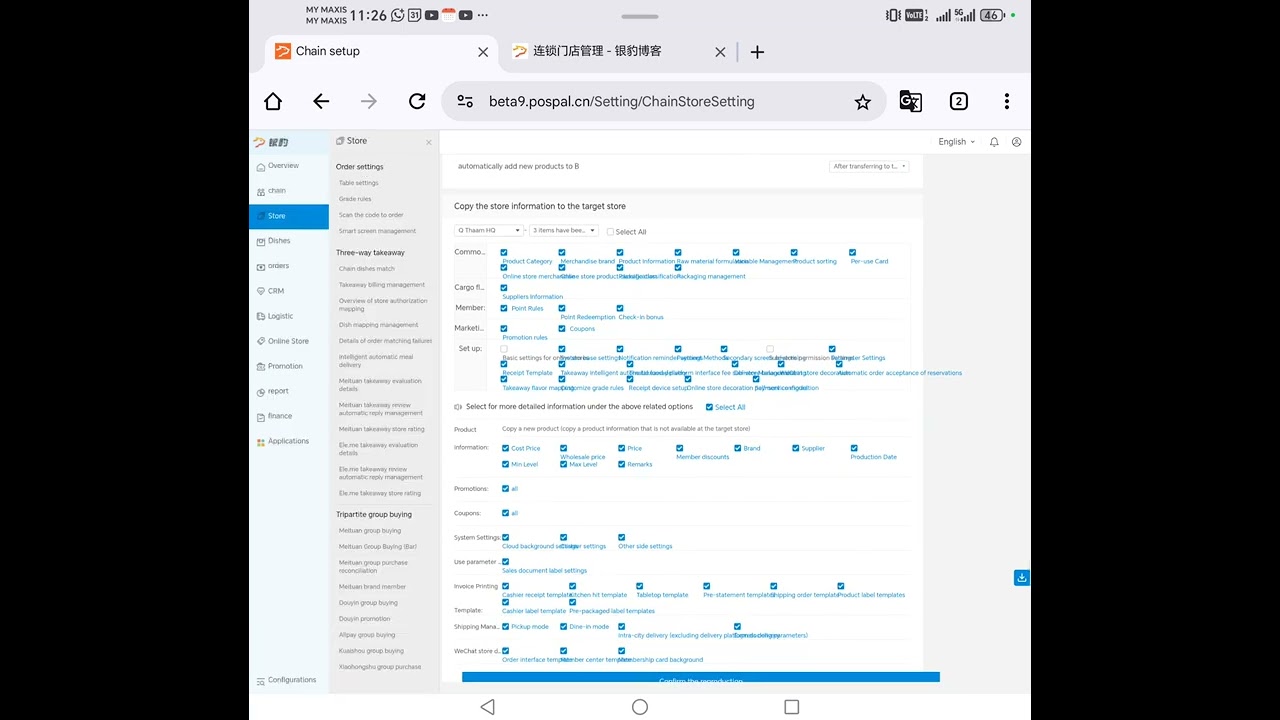Open Grade rules submenu item
The width and height of the screenshot is (1280, 720).
pos(355,199)
